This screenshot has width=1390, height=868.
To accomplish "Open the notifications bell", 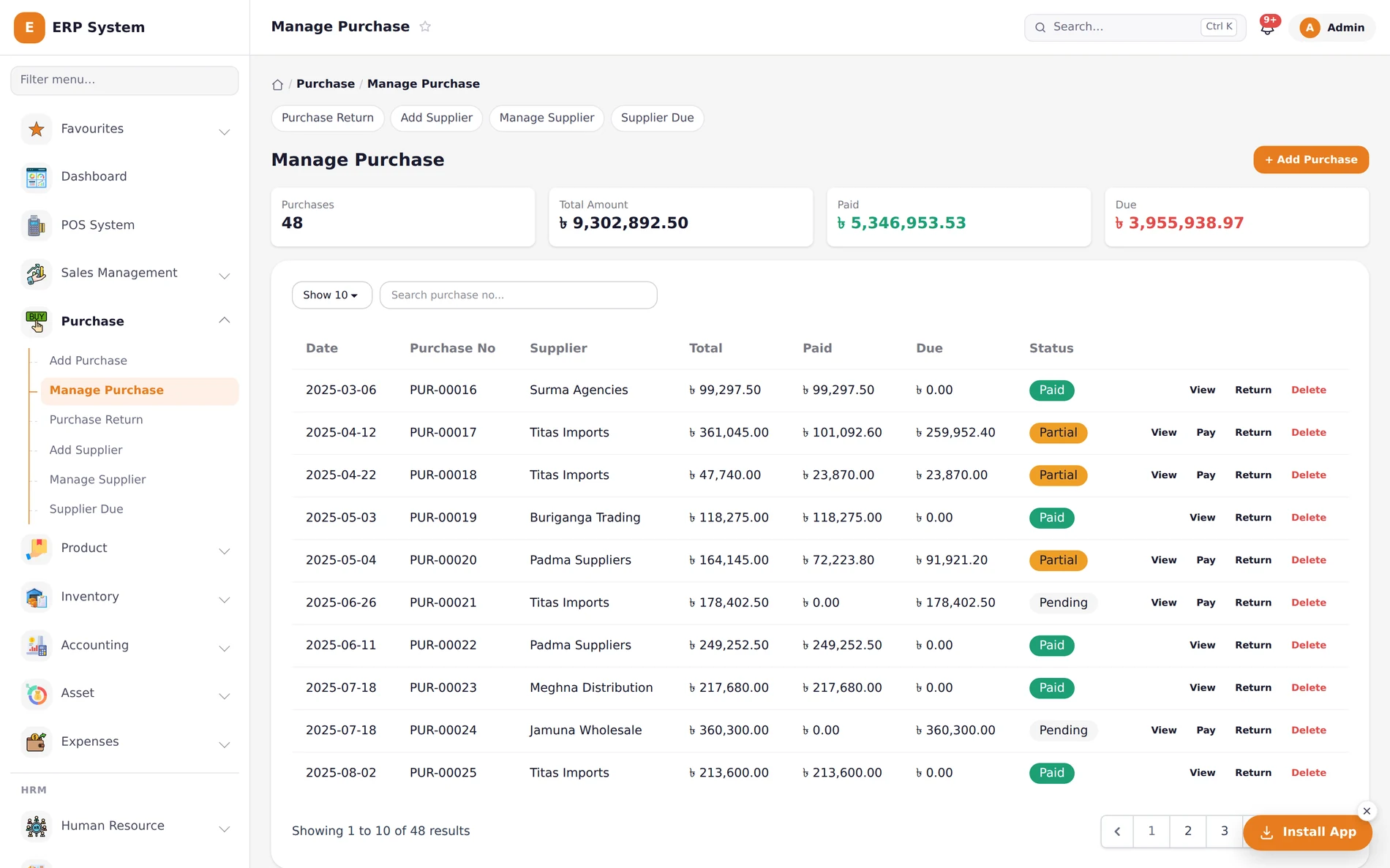I will [1268, 28].
